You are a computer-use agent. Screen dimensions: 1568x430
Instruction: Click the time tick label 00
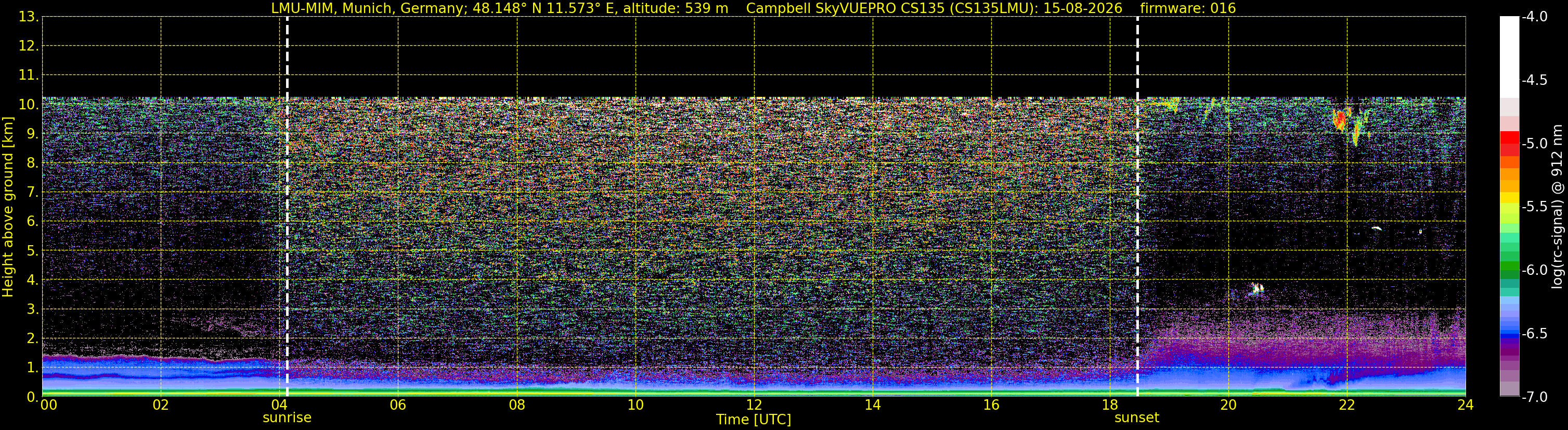pyautogui.click(x=49, y=405)
